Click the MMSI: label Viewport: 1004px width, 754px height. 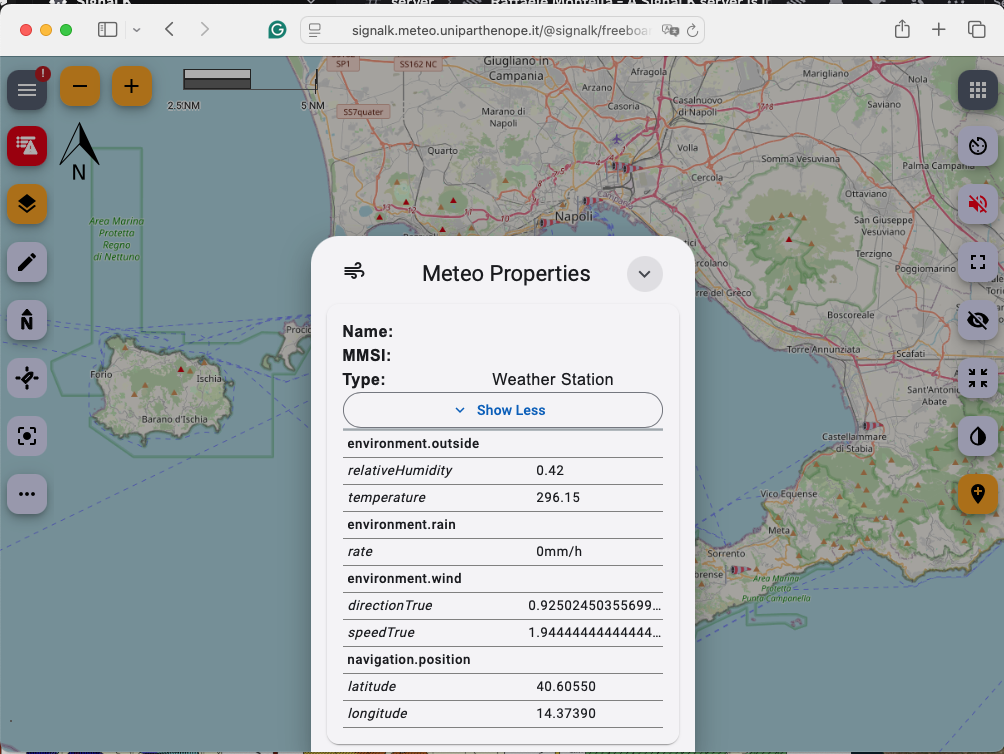[x=366, y=355]
